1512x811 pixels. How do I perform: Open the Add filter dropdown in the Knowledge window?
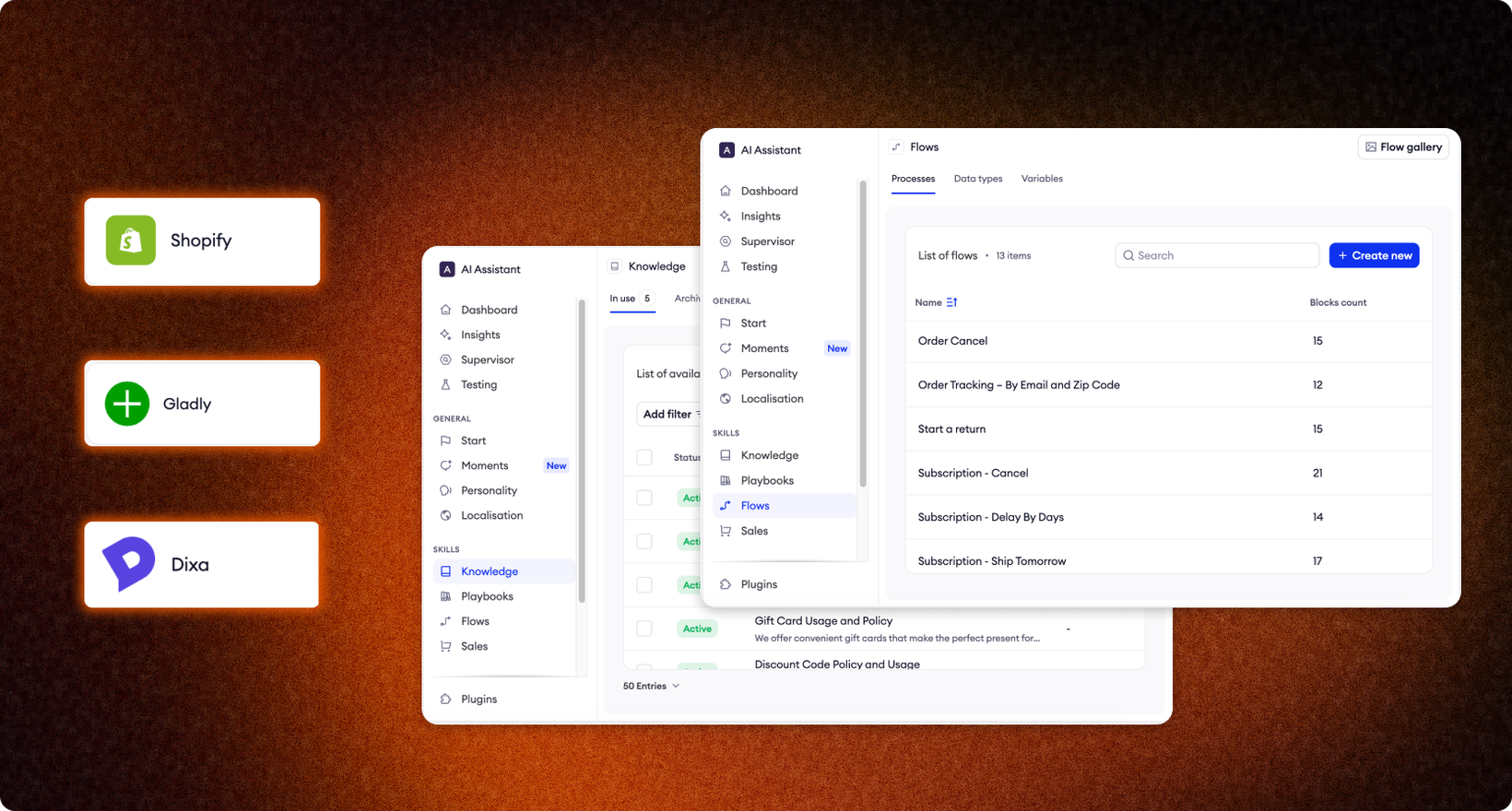coord(670,414)
